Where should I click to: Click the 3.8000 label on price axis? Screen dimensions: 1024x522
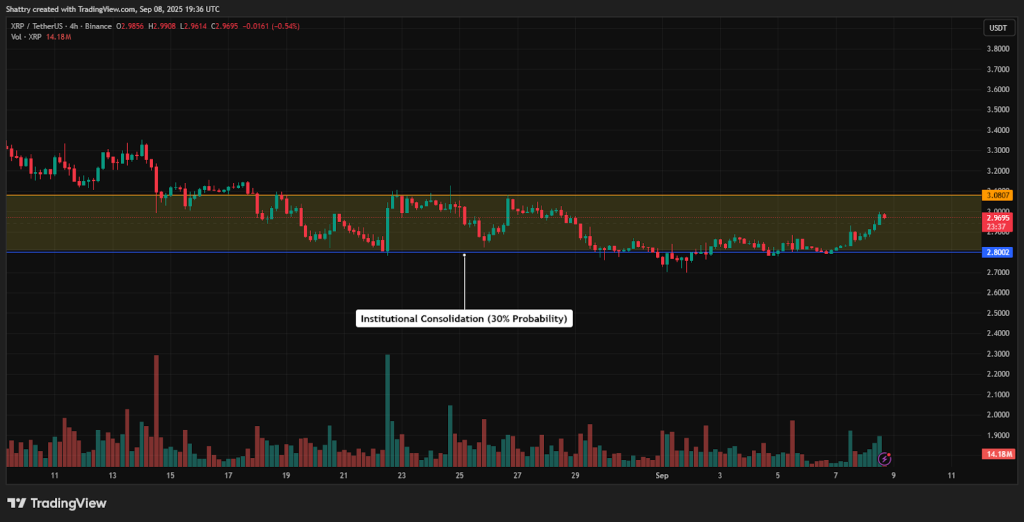pos(996,49)
